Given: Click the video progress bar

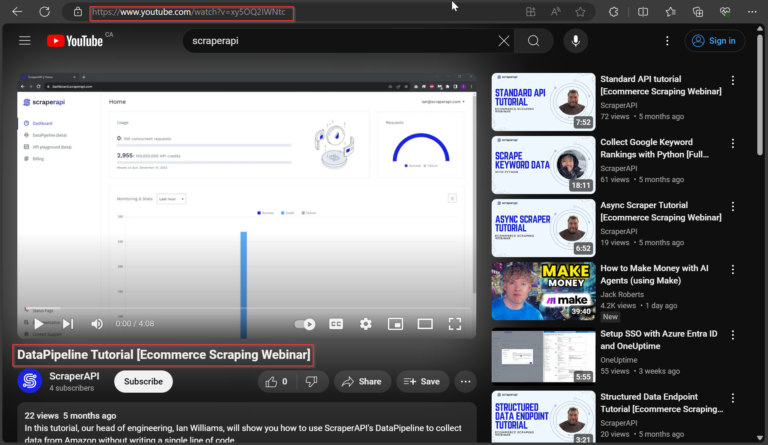Looking at the screenshot, I should click(x=247, y=308).
